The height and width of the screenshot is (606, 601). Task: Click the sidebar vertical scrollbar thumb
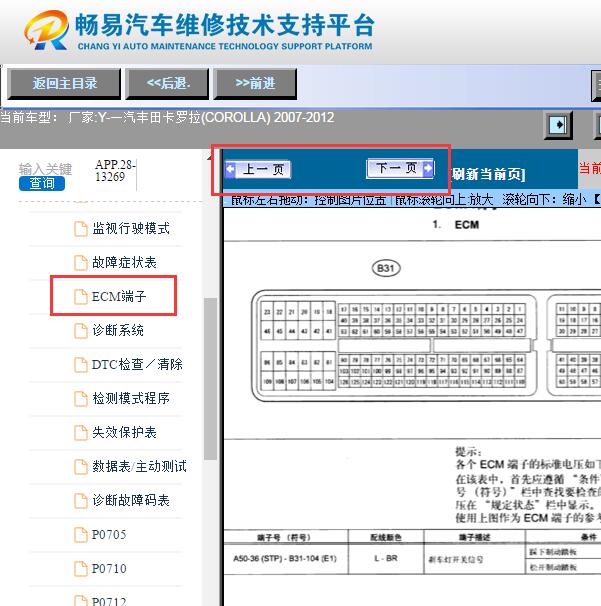[x=210, y=379]
